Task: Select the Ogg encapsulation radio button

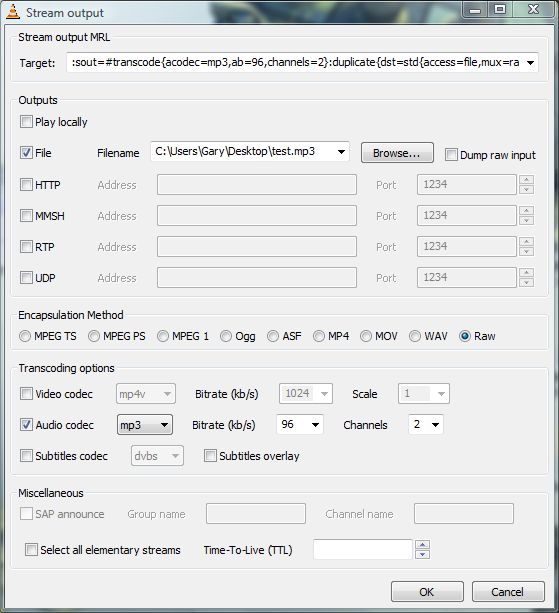Action: (226, 336)
